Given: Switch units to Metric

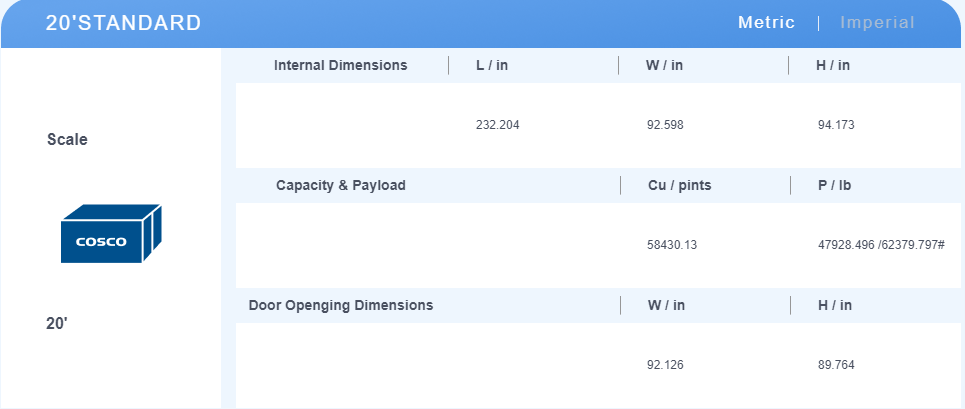Looking at the screenshot, I should pyautogui.click(x=766, y=23).
